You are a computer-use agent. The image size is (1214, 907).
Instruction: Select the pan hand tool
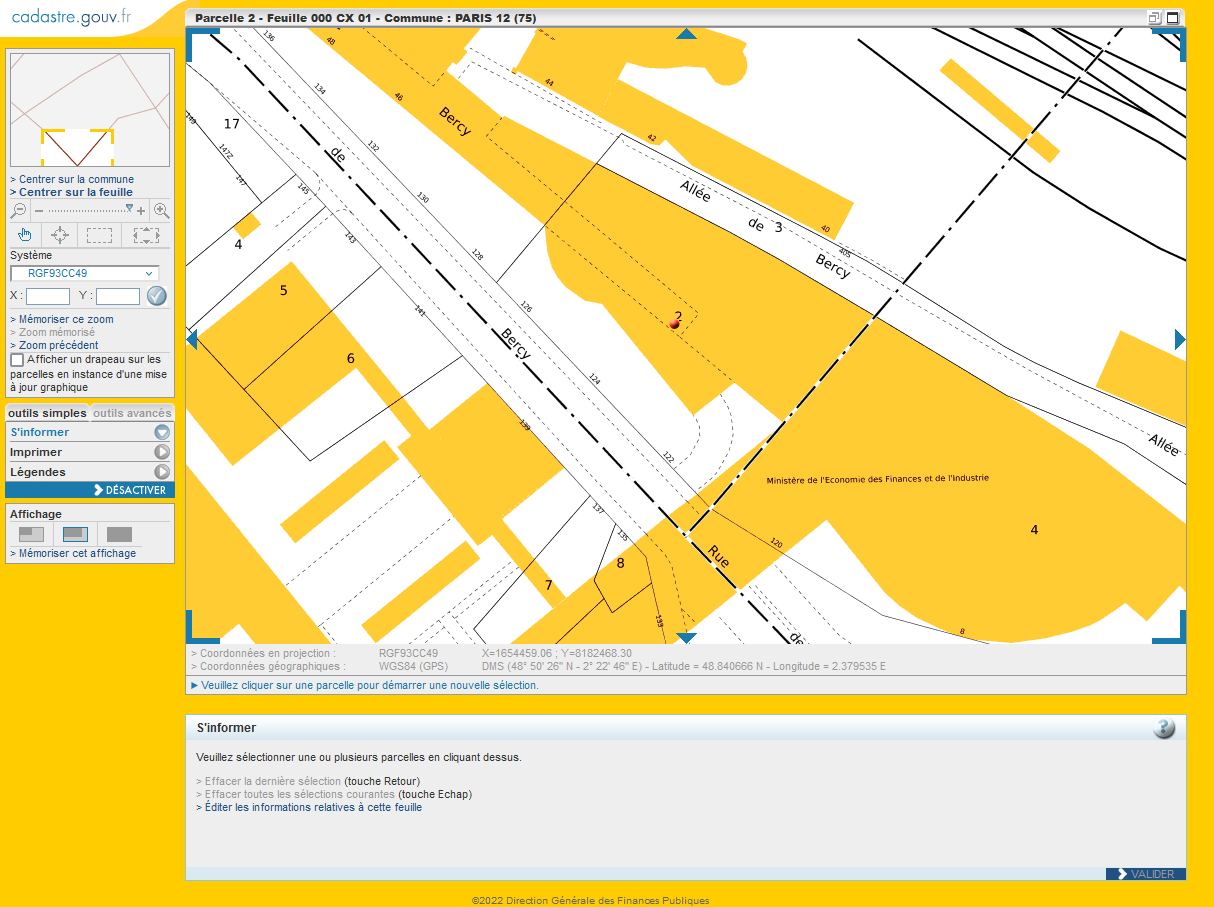(x=24, y=234)
